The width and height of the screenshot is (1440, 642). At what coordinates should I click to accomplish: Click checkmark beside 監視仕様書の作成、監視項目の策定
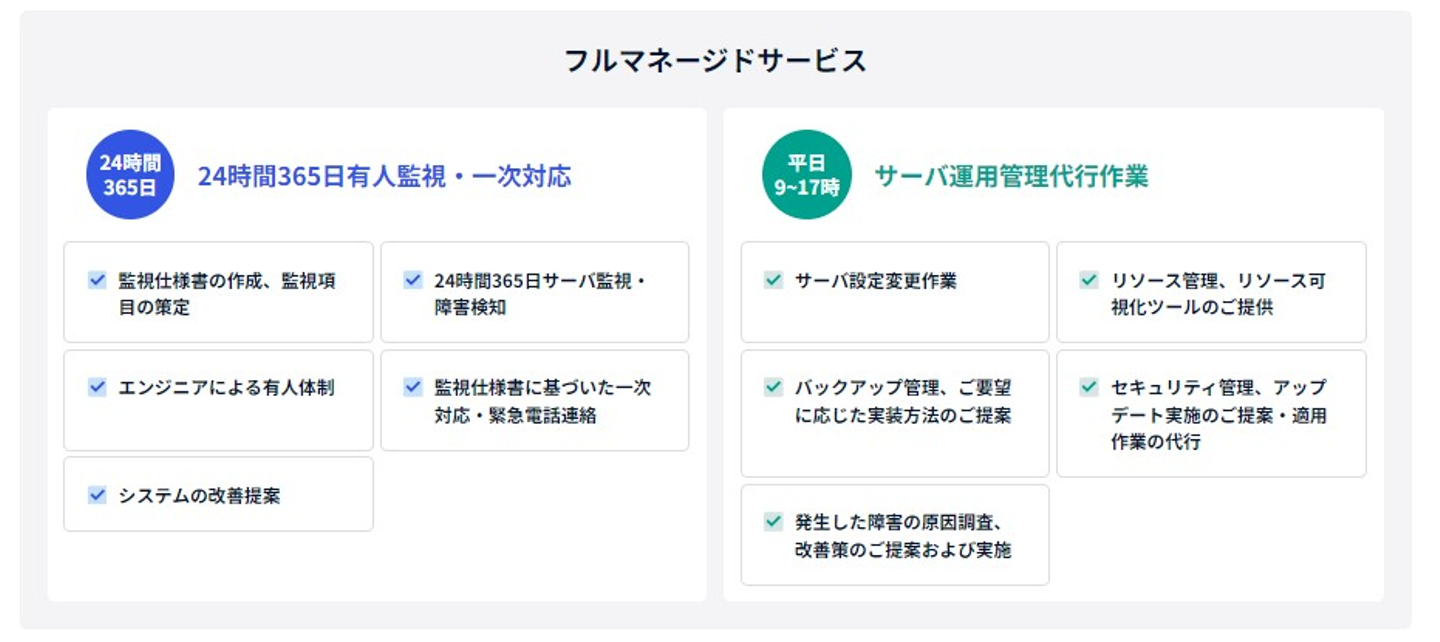coord(97,280)
